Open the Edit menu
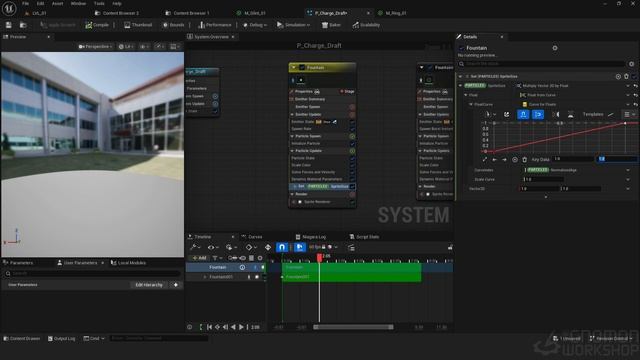Viewport: 640px width, 360px height. 40,3
